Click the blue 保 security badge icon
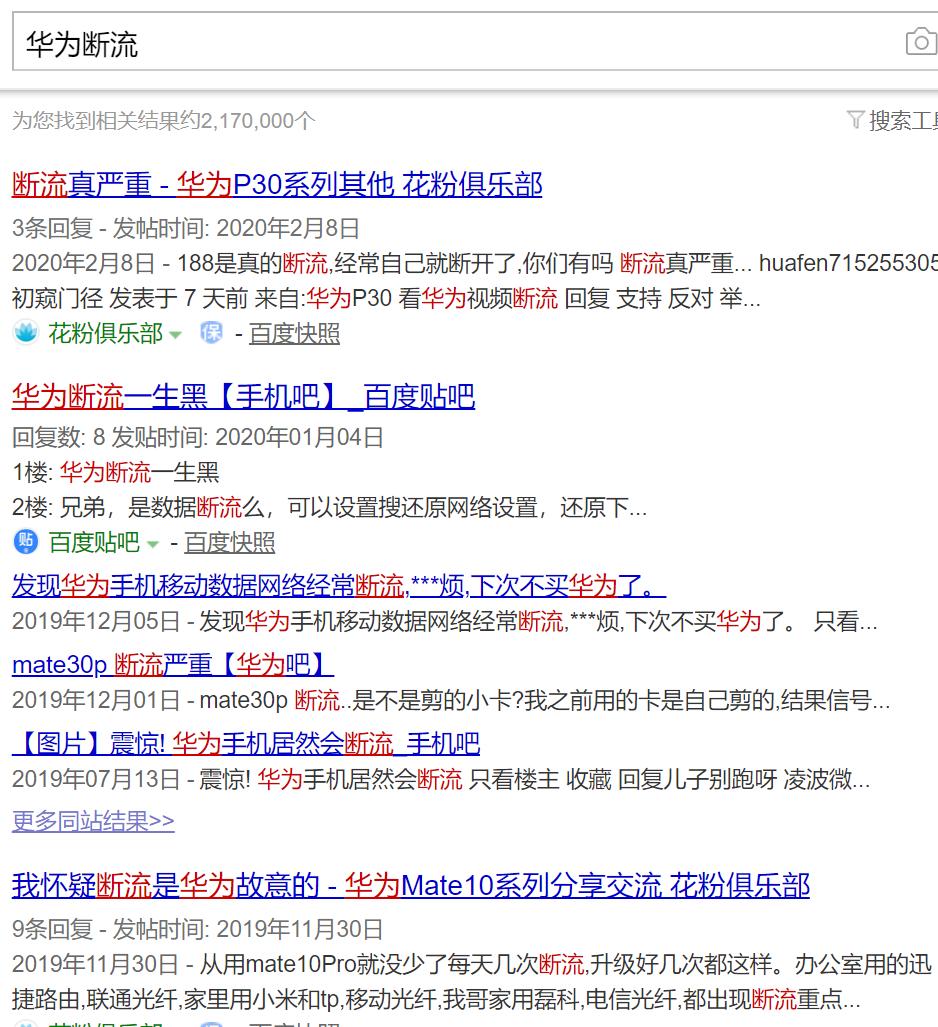Screen dimensions: 938x1027 click(210, 334)
